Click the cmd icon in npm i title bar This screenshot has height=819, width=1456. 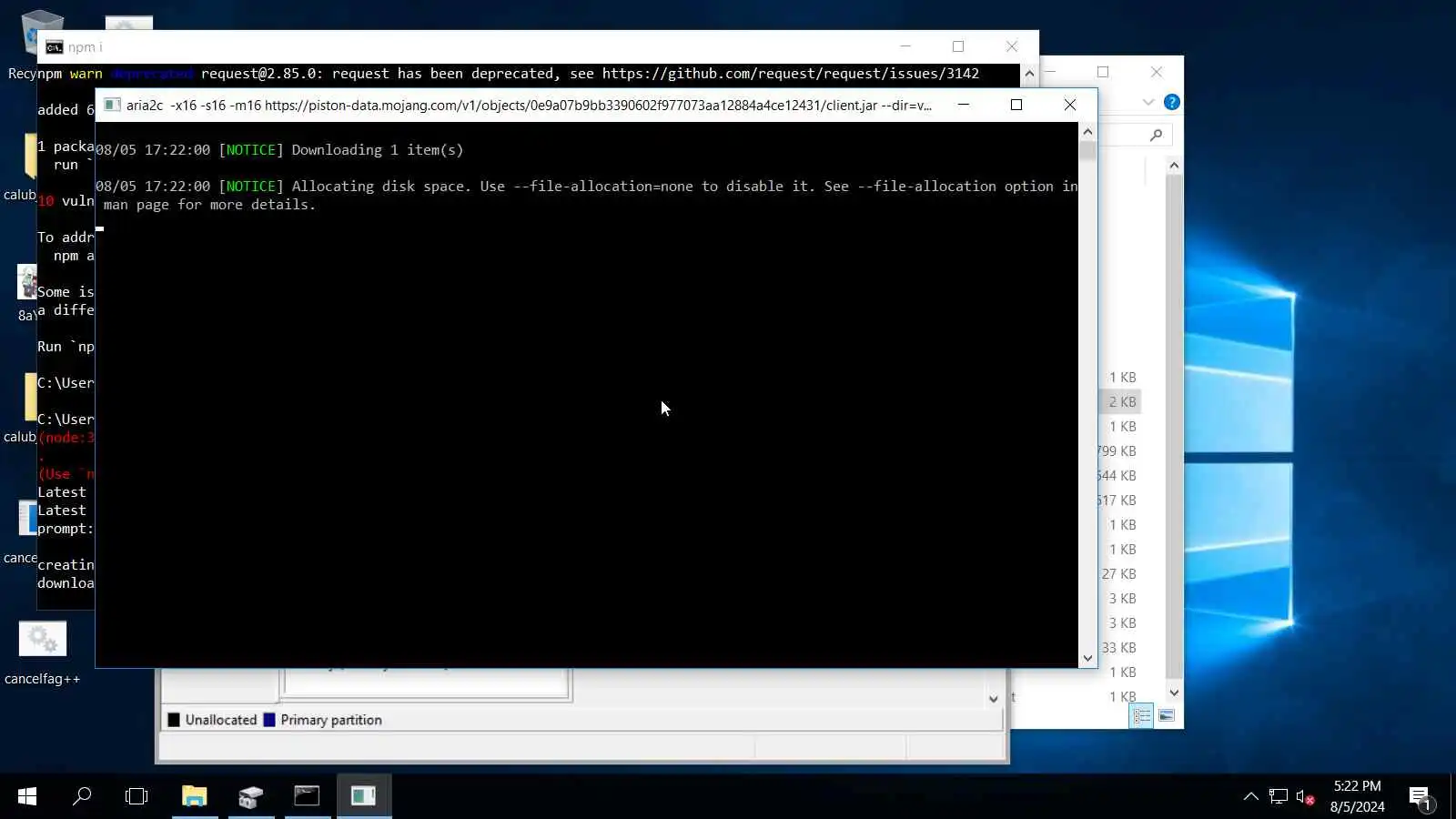55,47
